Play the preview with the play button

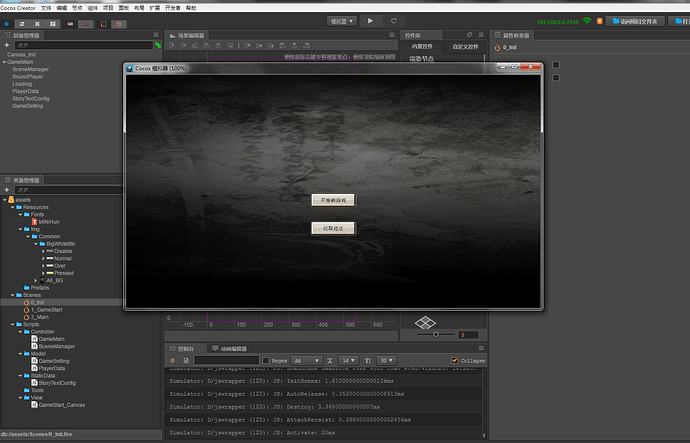point(370,21)
